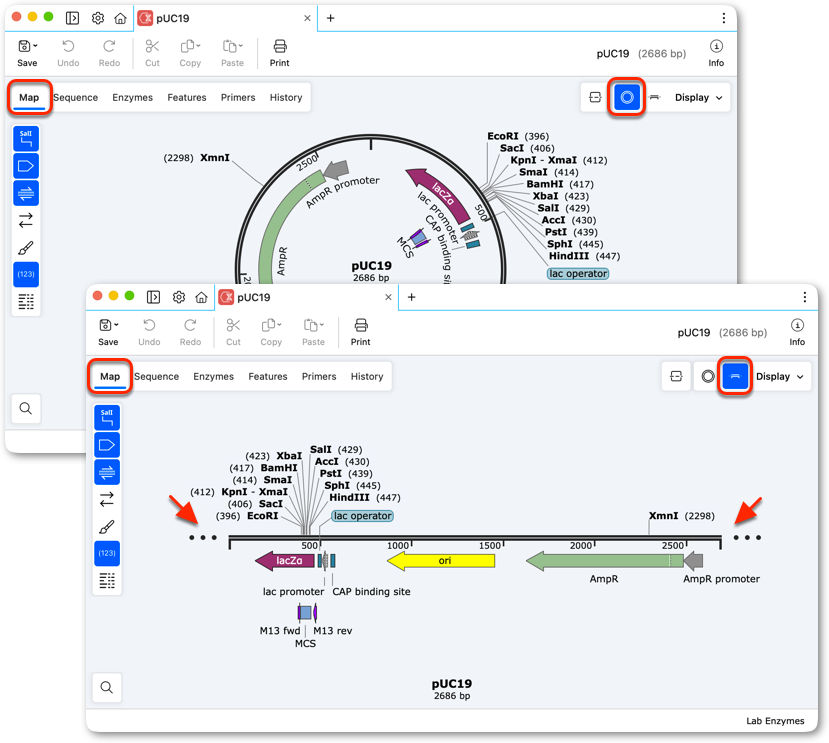Toggle (123) numbering in back window sidebar
The image size is (829, 743).
coord(26,274)
